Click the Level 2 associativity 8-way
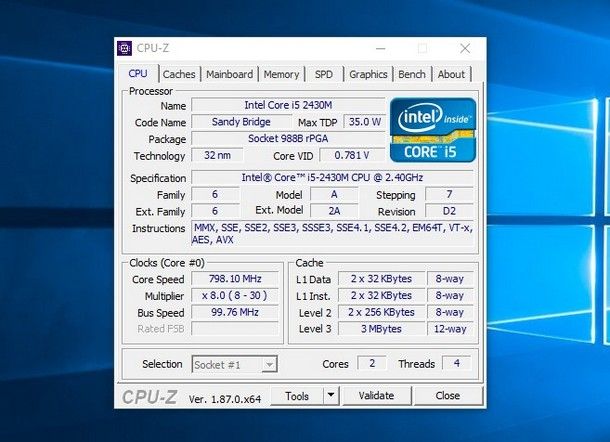The image size is (610, 442). pos(450,312)
